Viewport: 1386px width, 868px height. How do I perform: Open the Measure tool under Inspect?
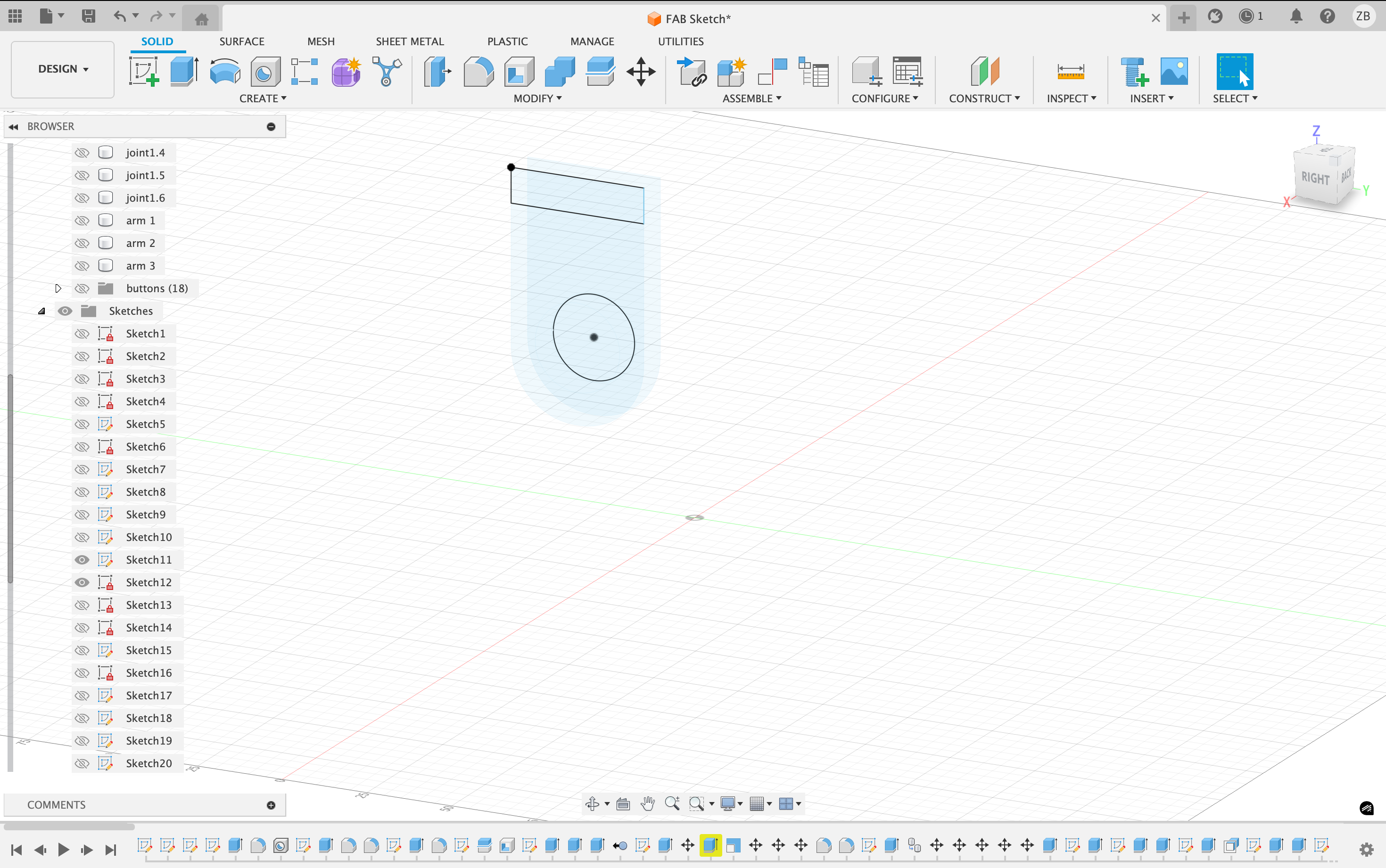pos(1070,72)
